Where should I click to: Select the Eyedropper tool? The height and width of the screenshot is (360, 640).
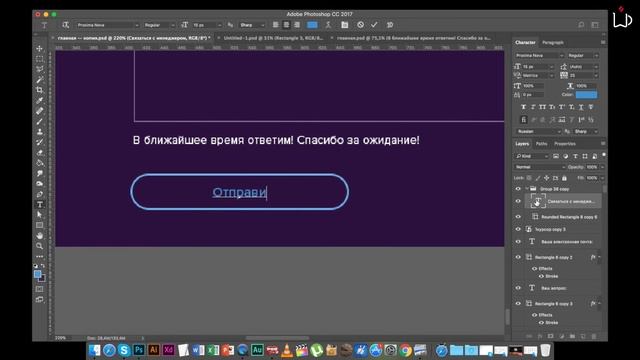[x=40, y=100]
